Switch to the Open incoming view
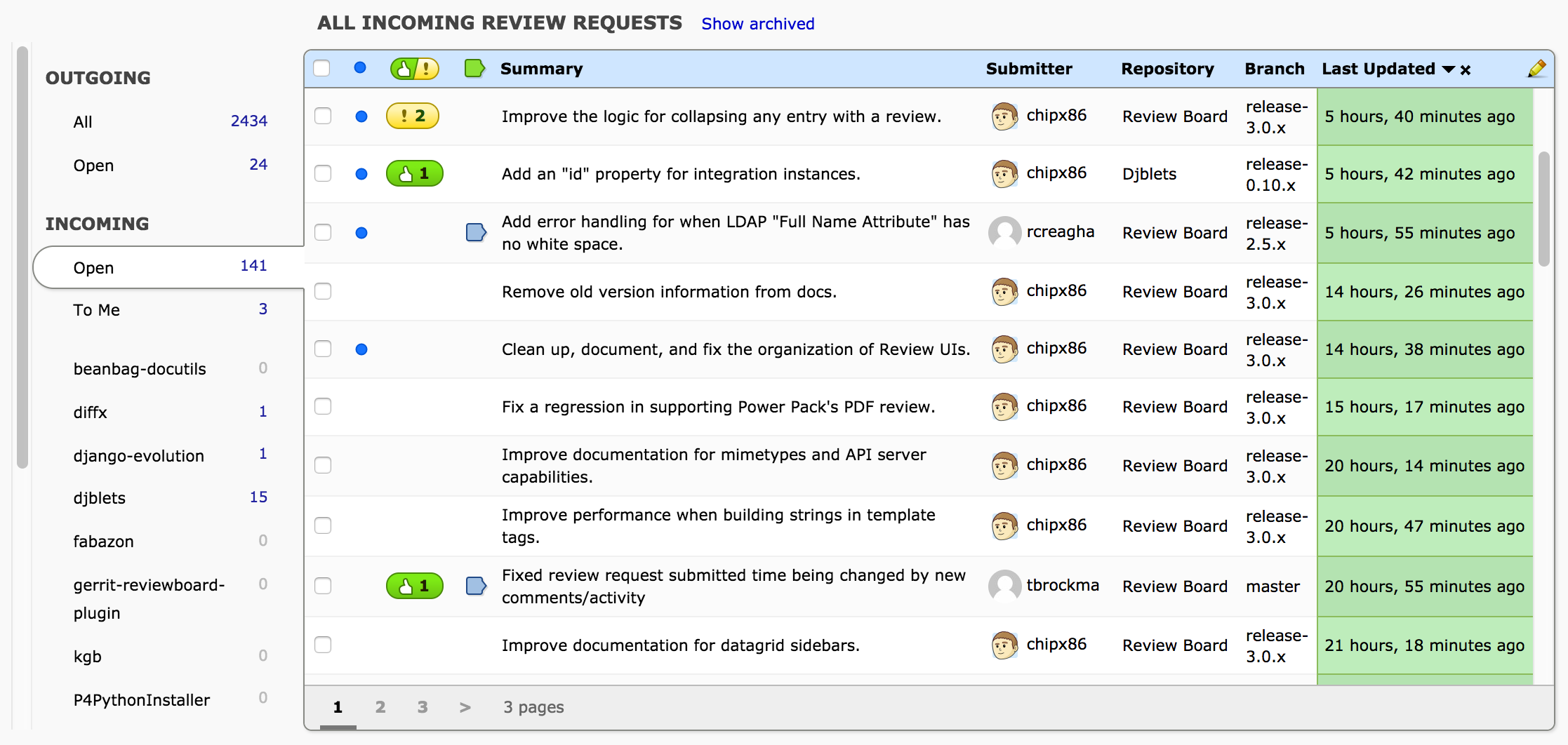The height and width of the screenshot is (745, 1568). click(94, 267)
